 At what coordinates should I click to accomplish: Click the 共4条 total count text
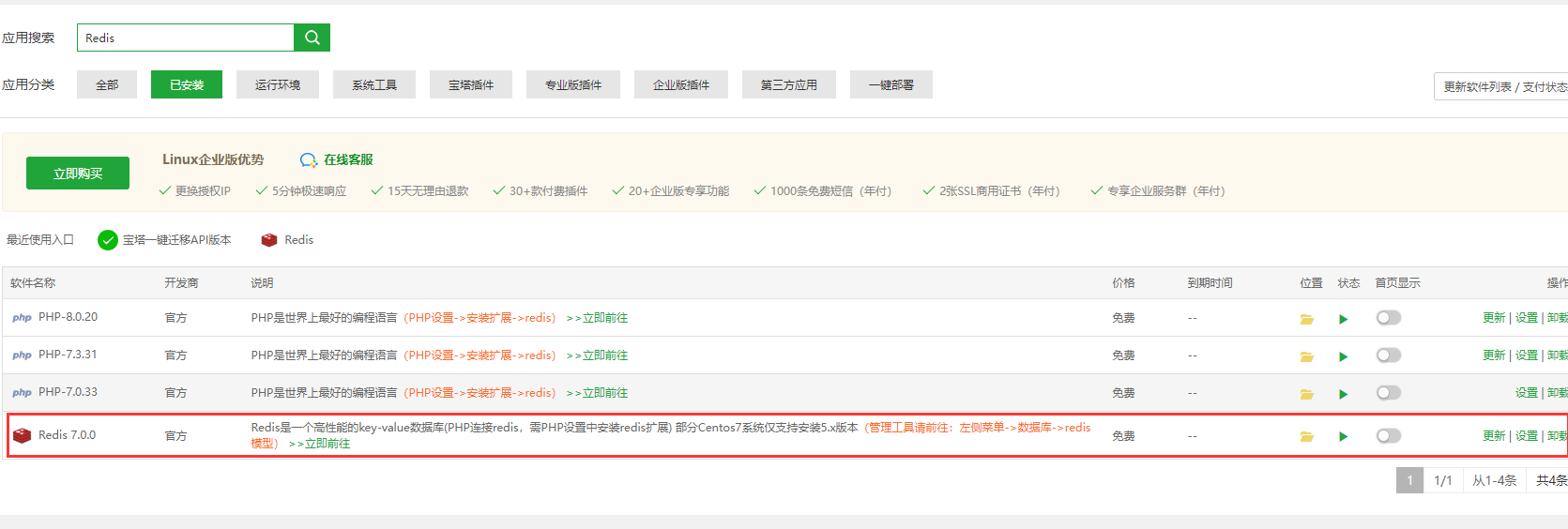tap(1551, 480)
